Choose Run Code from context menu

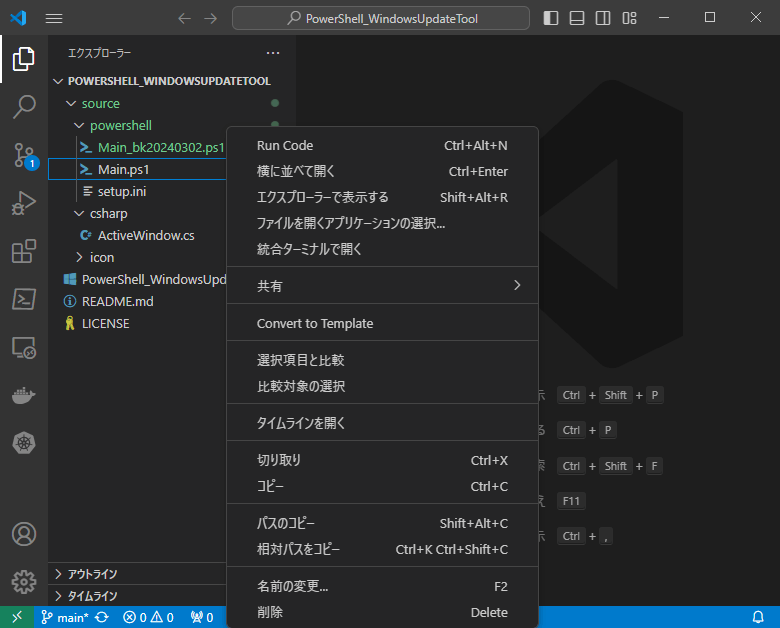pos(382,145)
